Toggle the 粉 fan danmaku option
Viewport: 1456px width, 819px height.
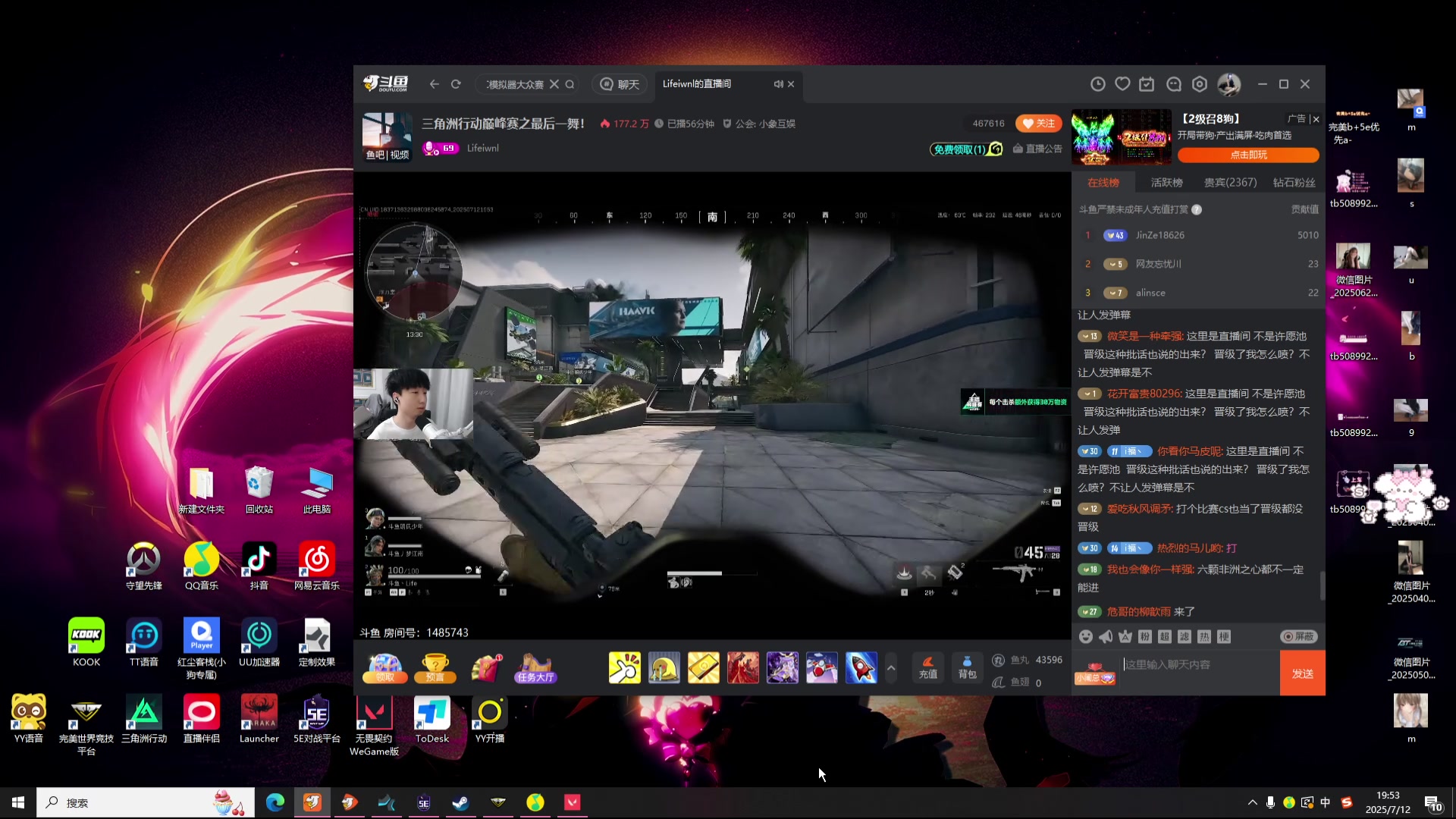tap(1145, 636)
